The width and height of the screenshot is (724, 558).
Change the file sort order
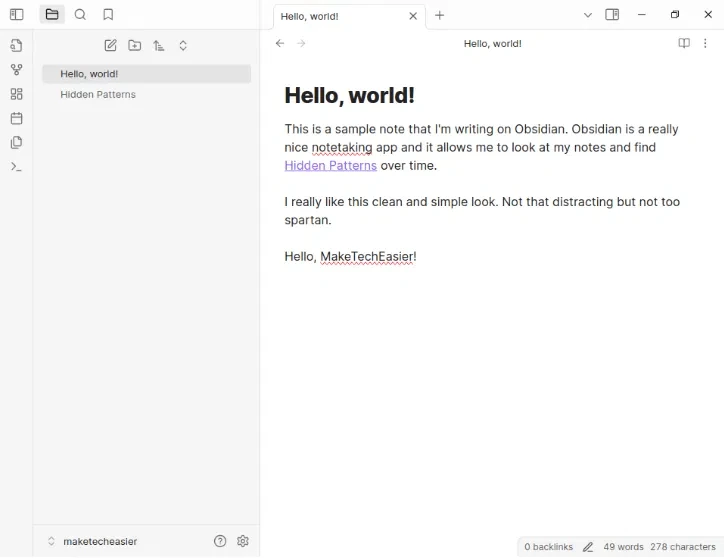pos(158,46)
